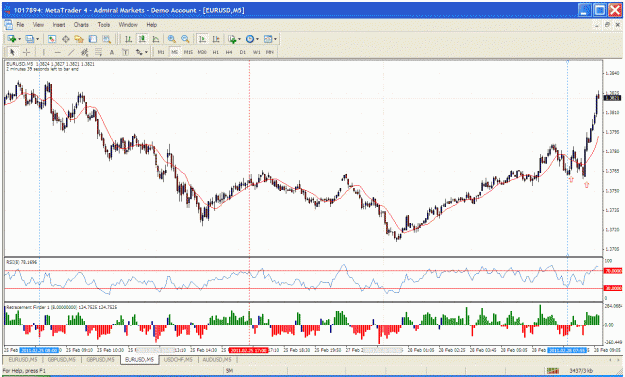Select the Text tool (A)
Image resolution: width=625 pixels, height=377 pixels.
click(x=112, y=52)
